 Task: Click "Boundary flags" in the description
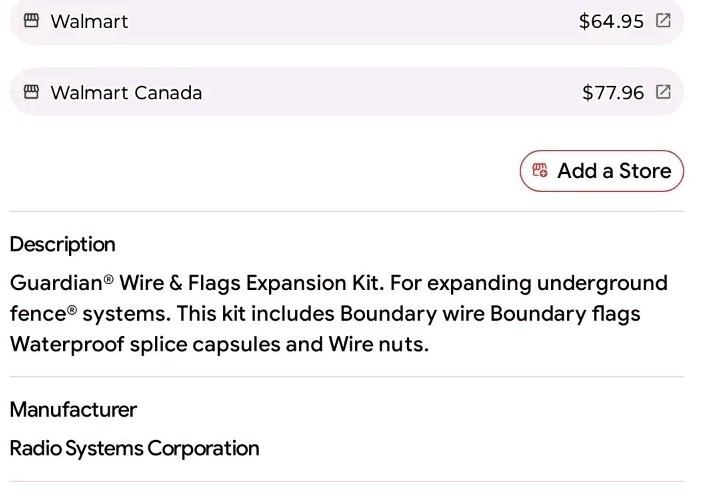coord(578,314)
